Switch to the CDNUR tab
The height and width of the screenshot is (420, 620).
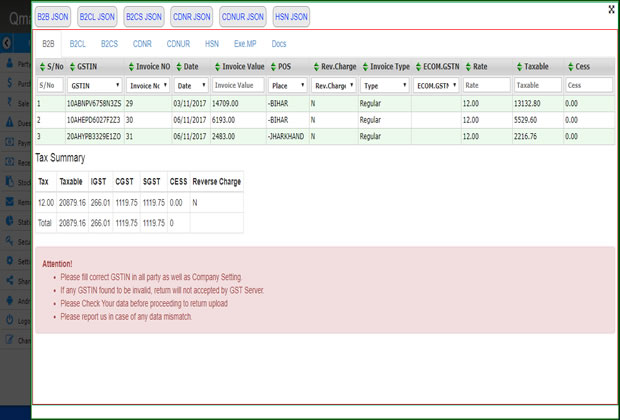click(x=178, y=44)
